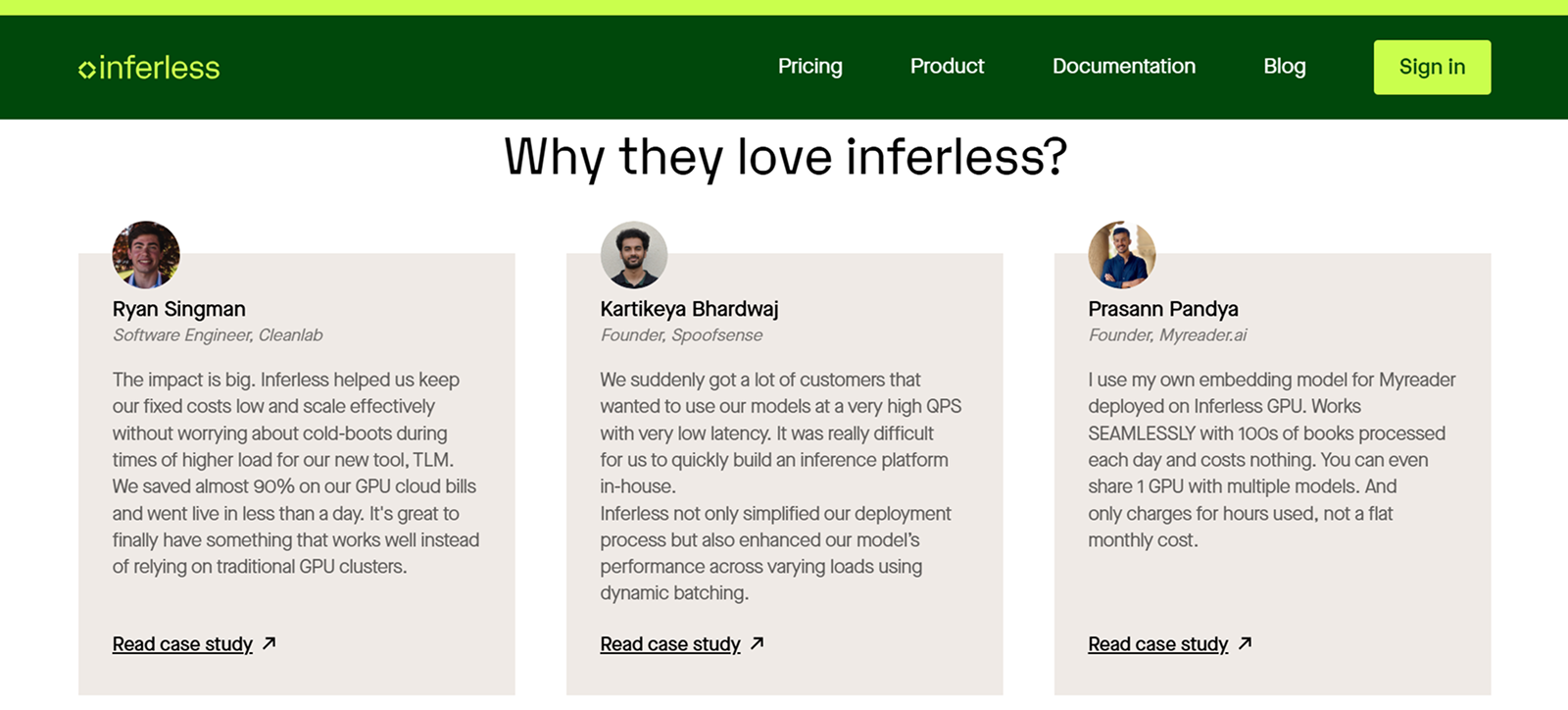
Task: Open the Pricing page from the navigation
Action: (810, 67)
